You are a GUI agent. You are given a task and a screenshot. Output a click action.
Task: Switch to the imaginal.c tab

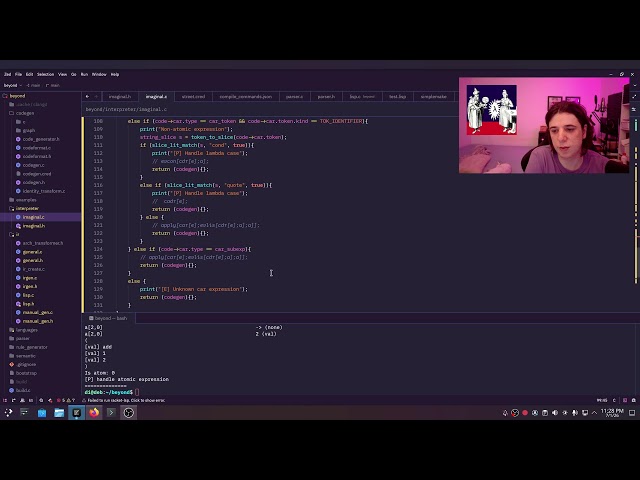tap(156, 97)
